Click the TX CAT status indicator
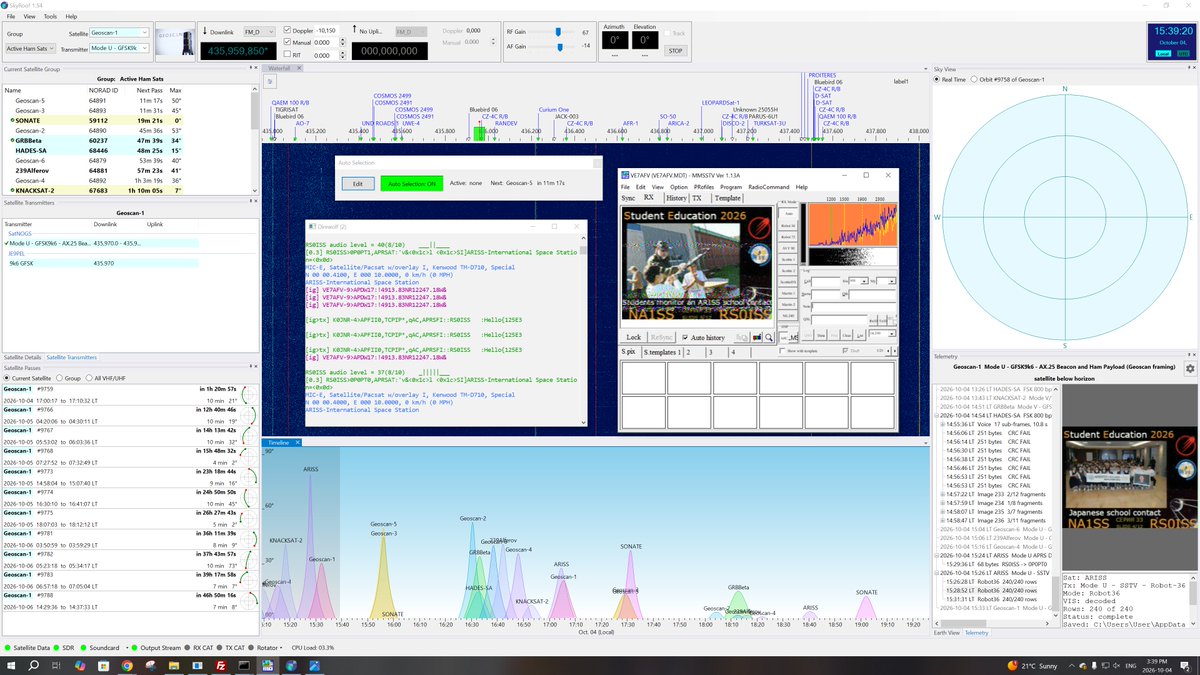Image resolution: width=1200 pixels, height=675 pixels. click(233, 648)
